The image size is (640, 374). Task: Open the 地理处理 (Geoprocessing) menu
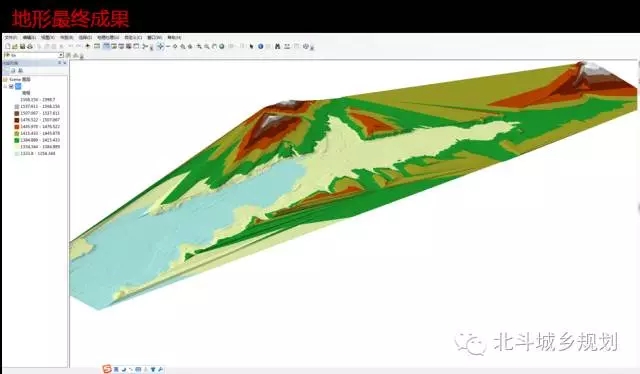(x=108, y=37)
